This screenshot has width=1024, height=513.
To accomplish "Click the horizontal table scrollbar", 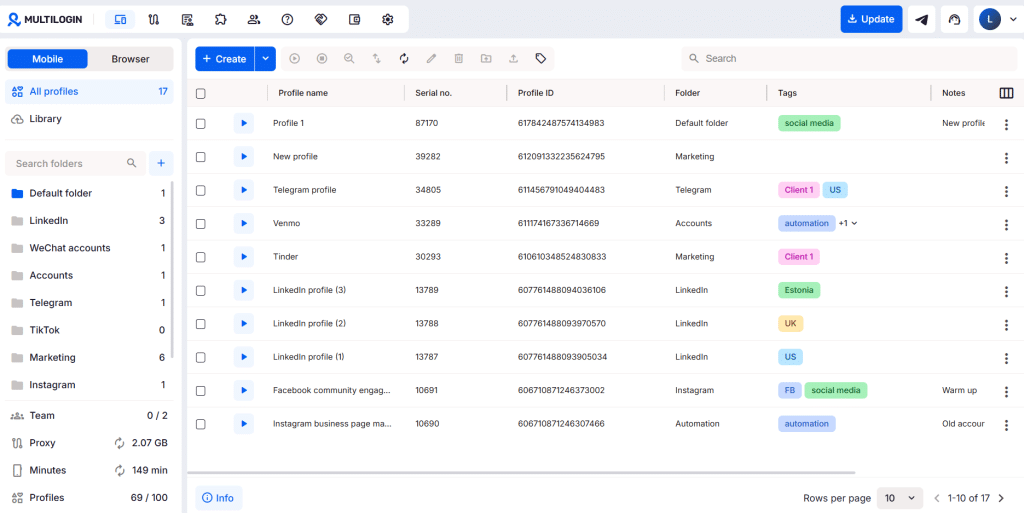I will 520,472.
